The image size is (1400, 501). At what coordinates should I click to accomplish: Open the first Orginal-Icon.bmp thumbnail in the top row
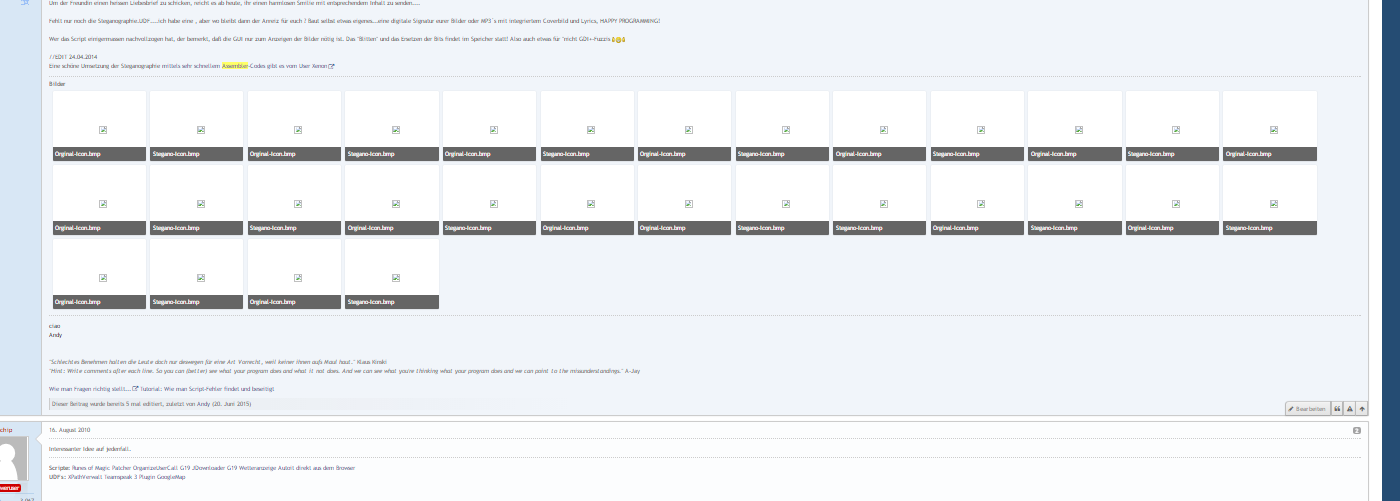[x=100, y=125]
